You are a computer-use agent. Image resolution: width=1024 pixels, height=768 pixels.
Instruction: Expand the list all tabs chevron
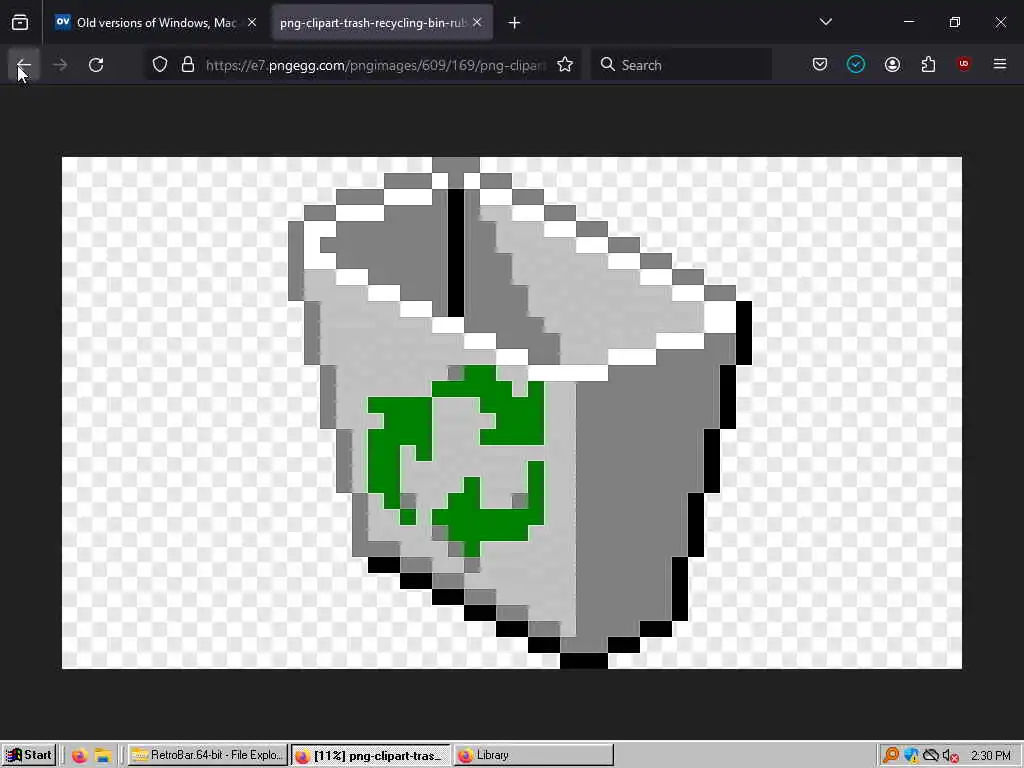(x=825, y=22)
